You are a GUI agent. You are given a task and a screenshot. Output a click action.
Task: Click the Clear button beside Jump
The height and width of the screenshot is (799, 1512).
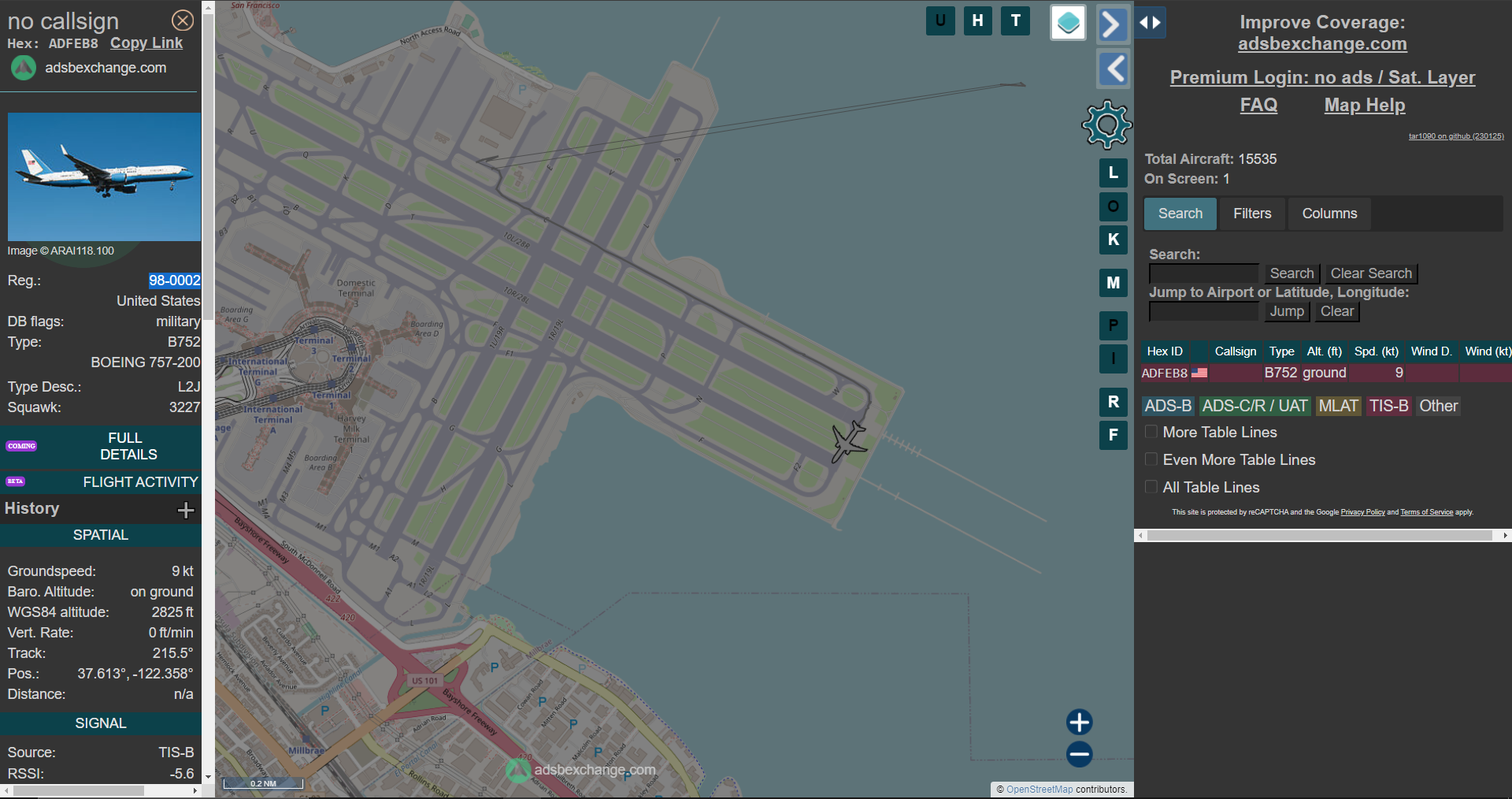point(1337,311)
